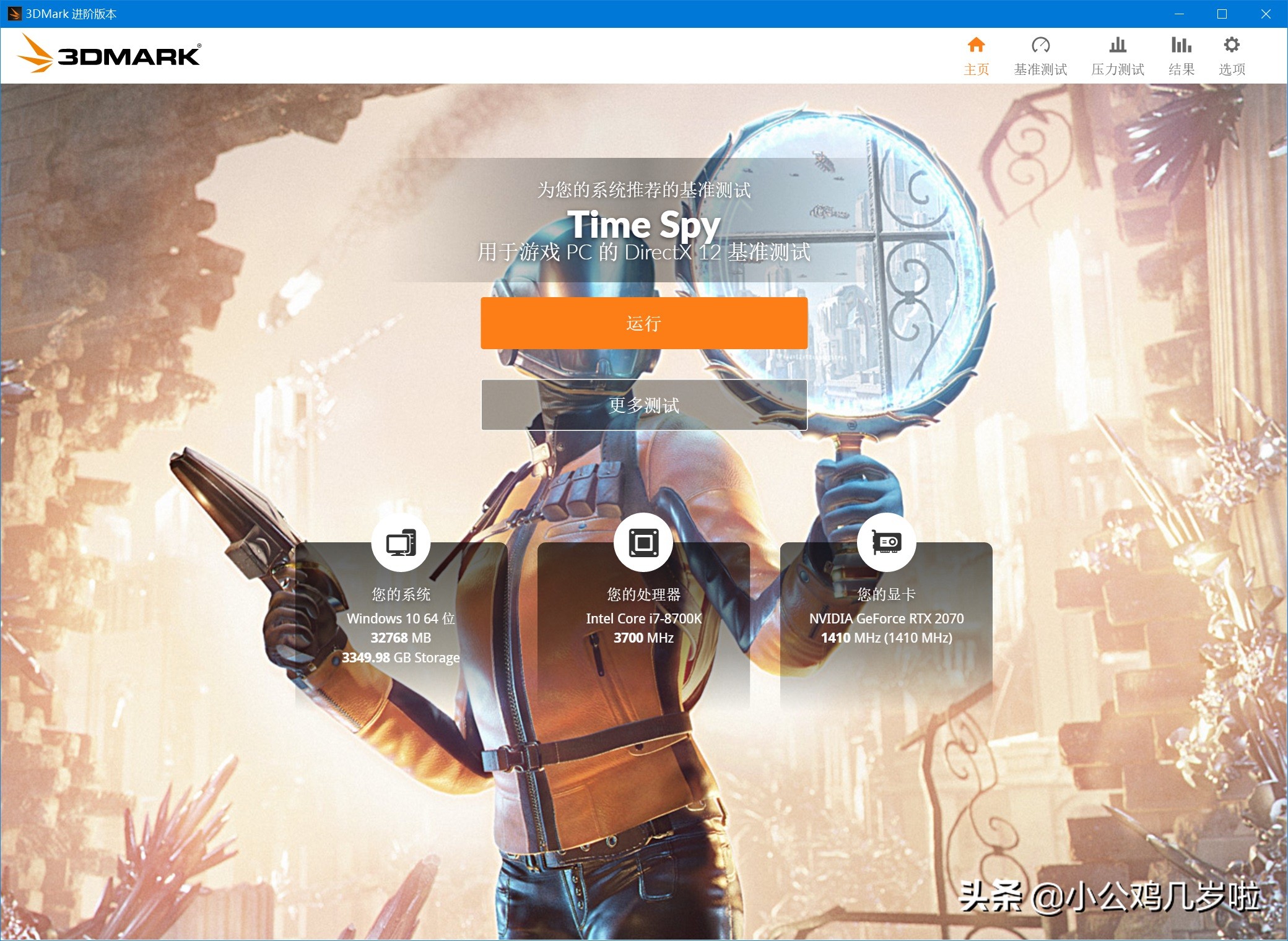Click the processor chip icon circle
Image resolution: width=1288 pixels, height=941 pixels.
643,543
